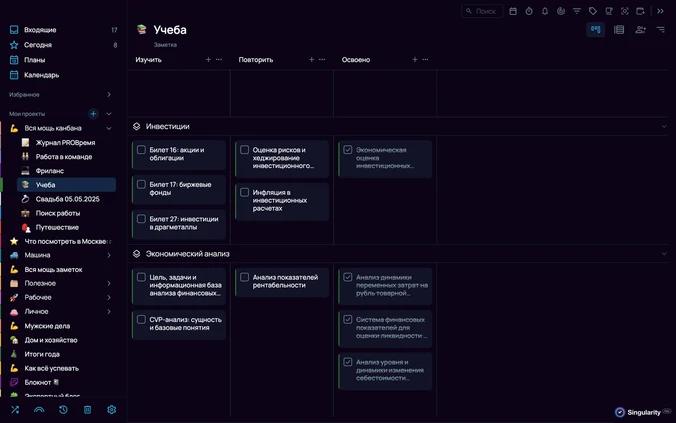Switch to list view icon
Viewport: 676px width, 423px height.
pos(619,29)
